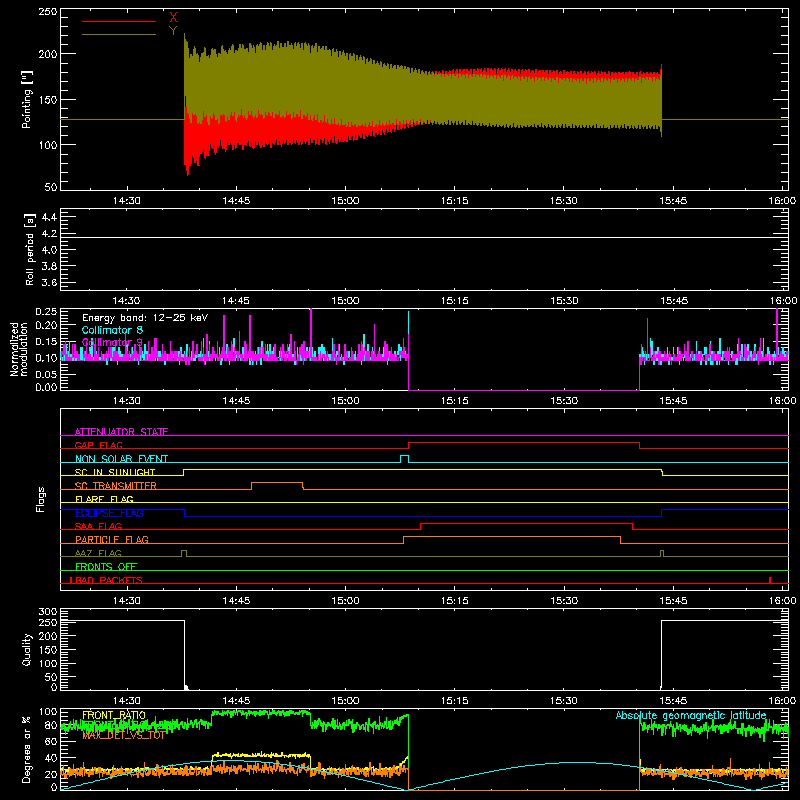Click the '4.4' tick on Roll period axis

click(49, 217)
